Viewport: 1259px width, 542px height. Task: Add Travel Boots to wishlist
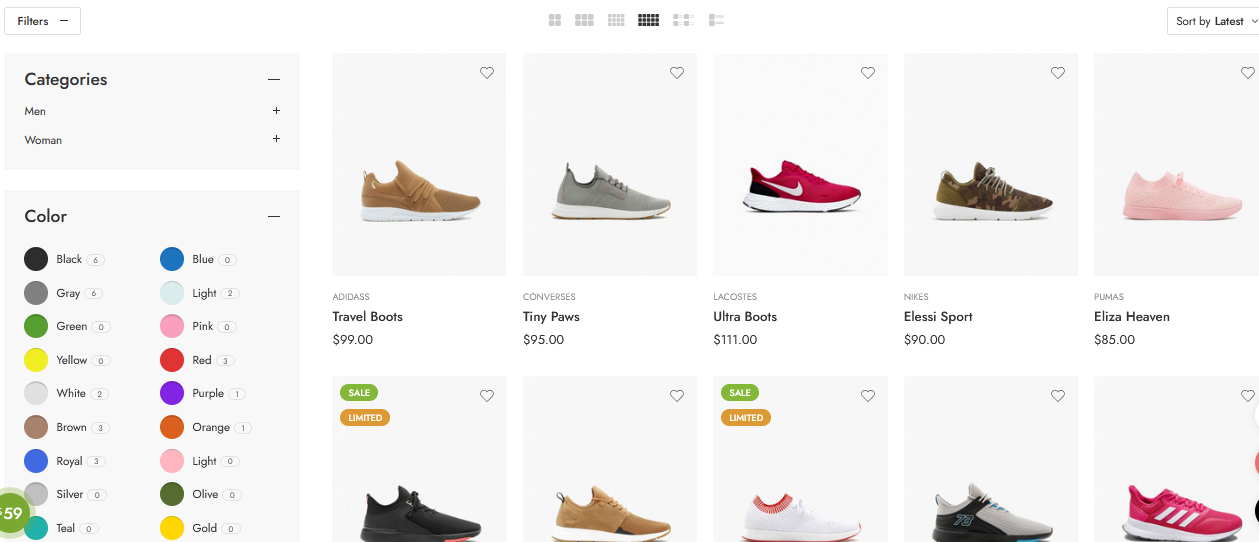tap(487, 73)
